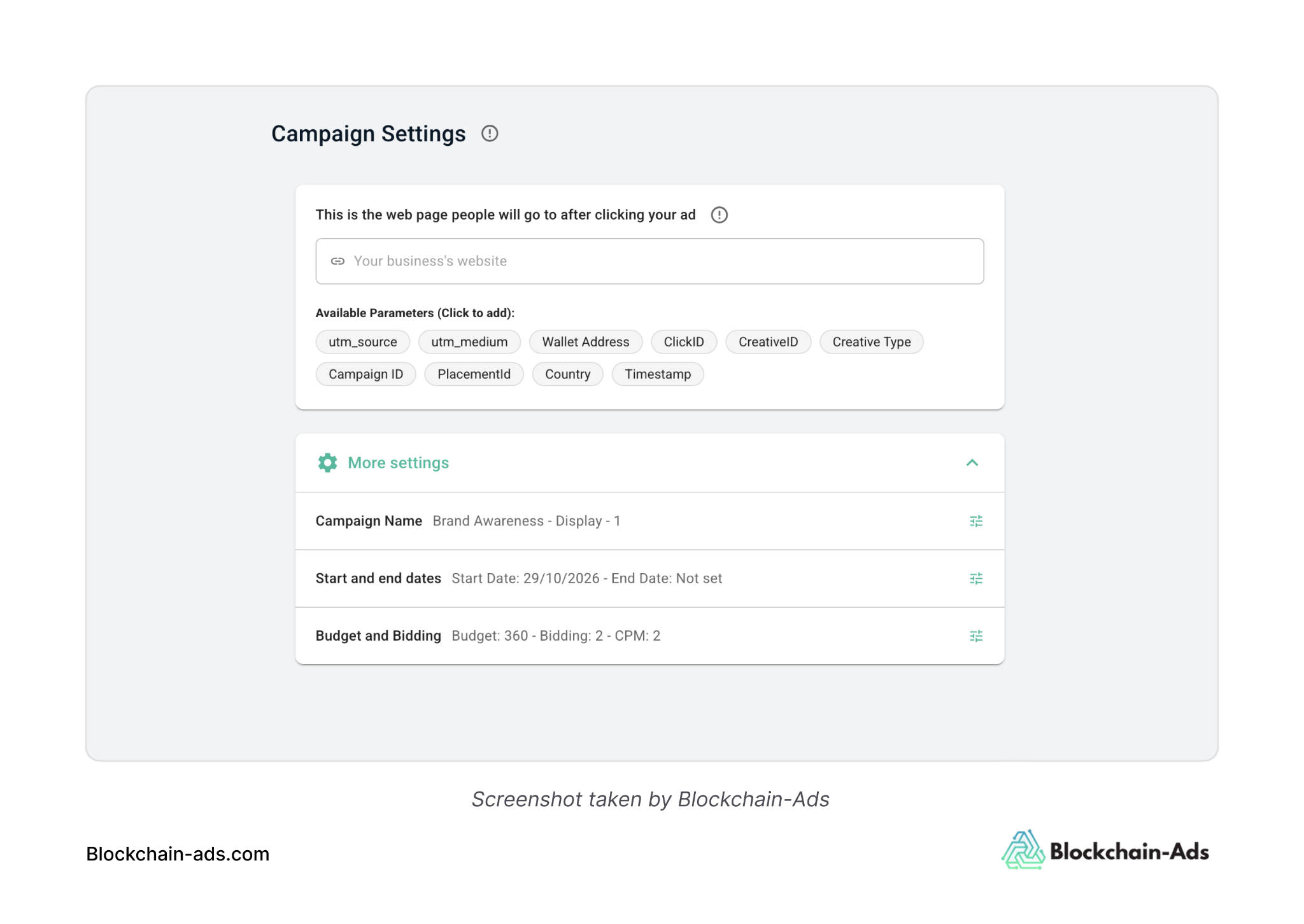This screenshot has height=924, width=1304.
Task: Click the Blockchain-Ads logo
Action: 1105,850
